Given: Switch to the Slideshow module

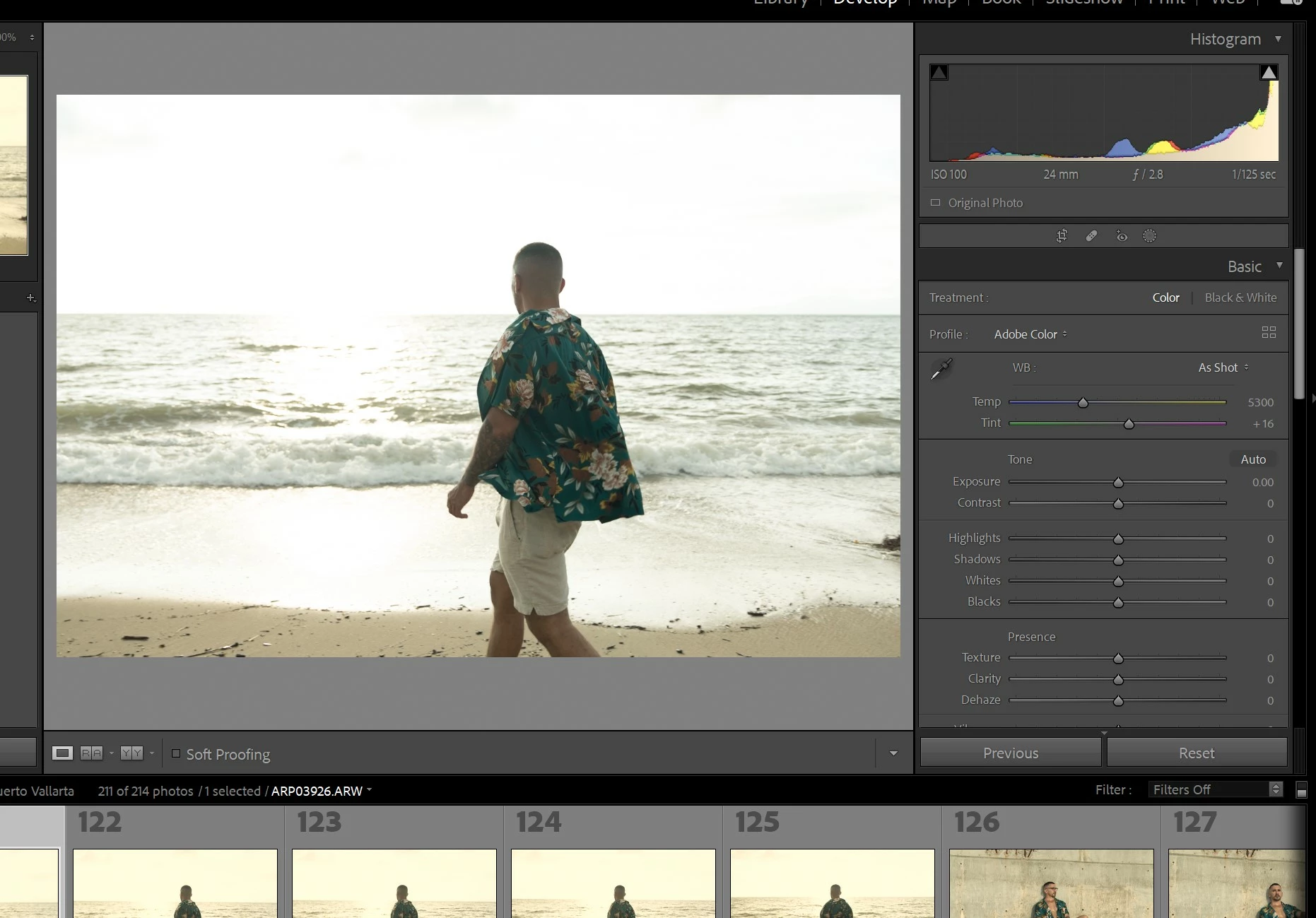Looking at the screenshot, I should (x=1084, y=2).
